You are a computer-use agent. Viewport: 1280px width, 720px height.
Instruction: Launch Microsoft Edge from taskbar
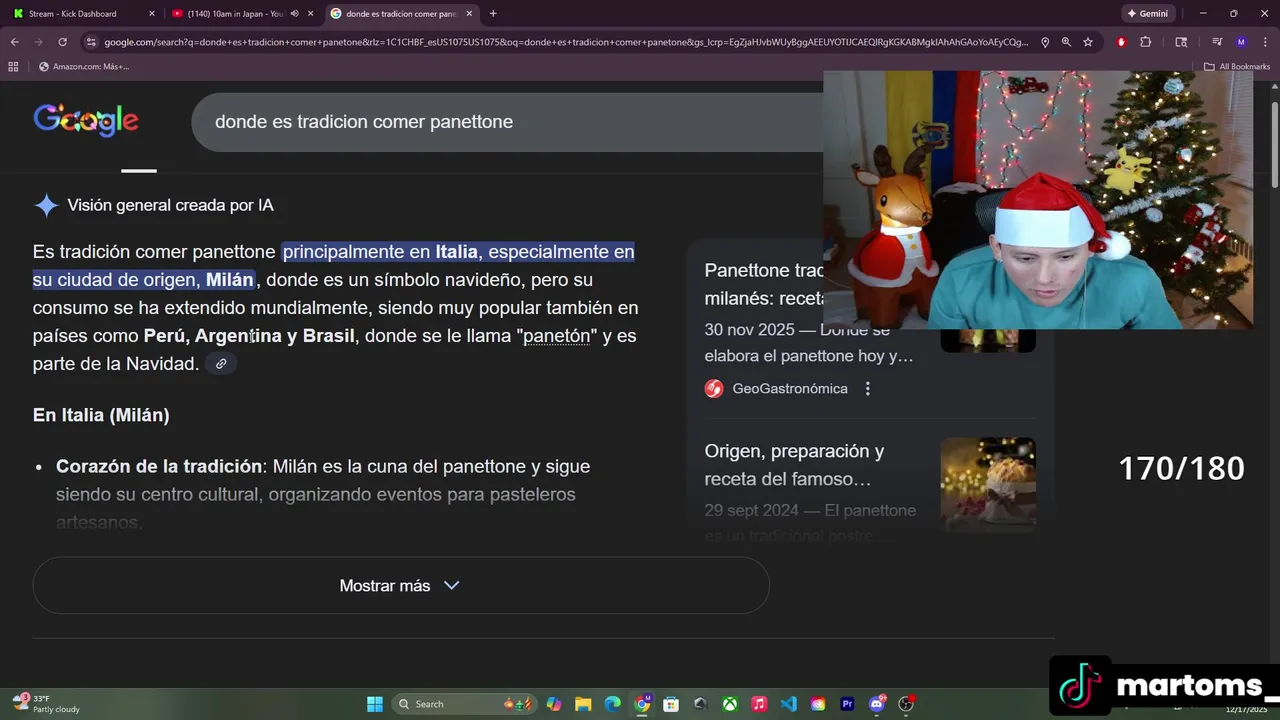tap(613, 704)
